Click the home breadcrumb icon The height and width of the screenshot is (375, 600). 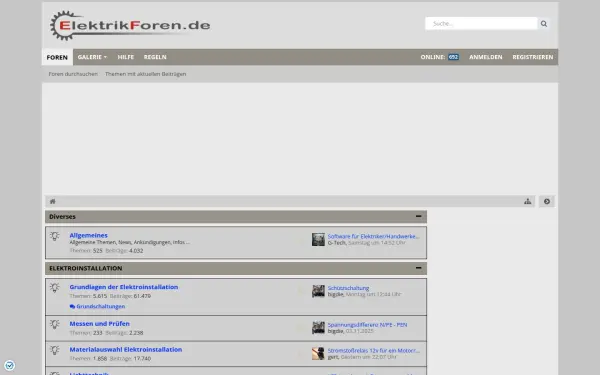pos(53,201)
